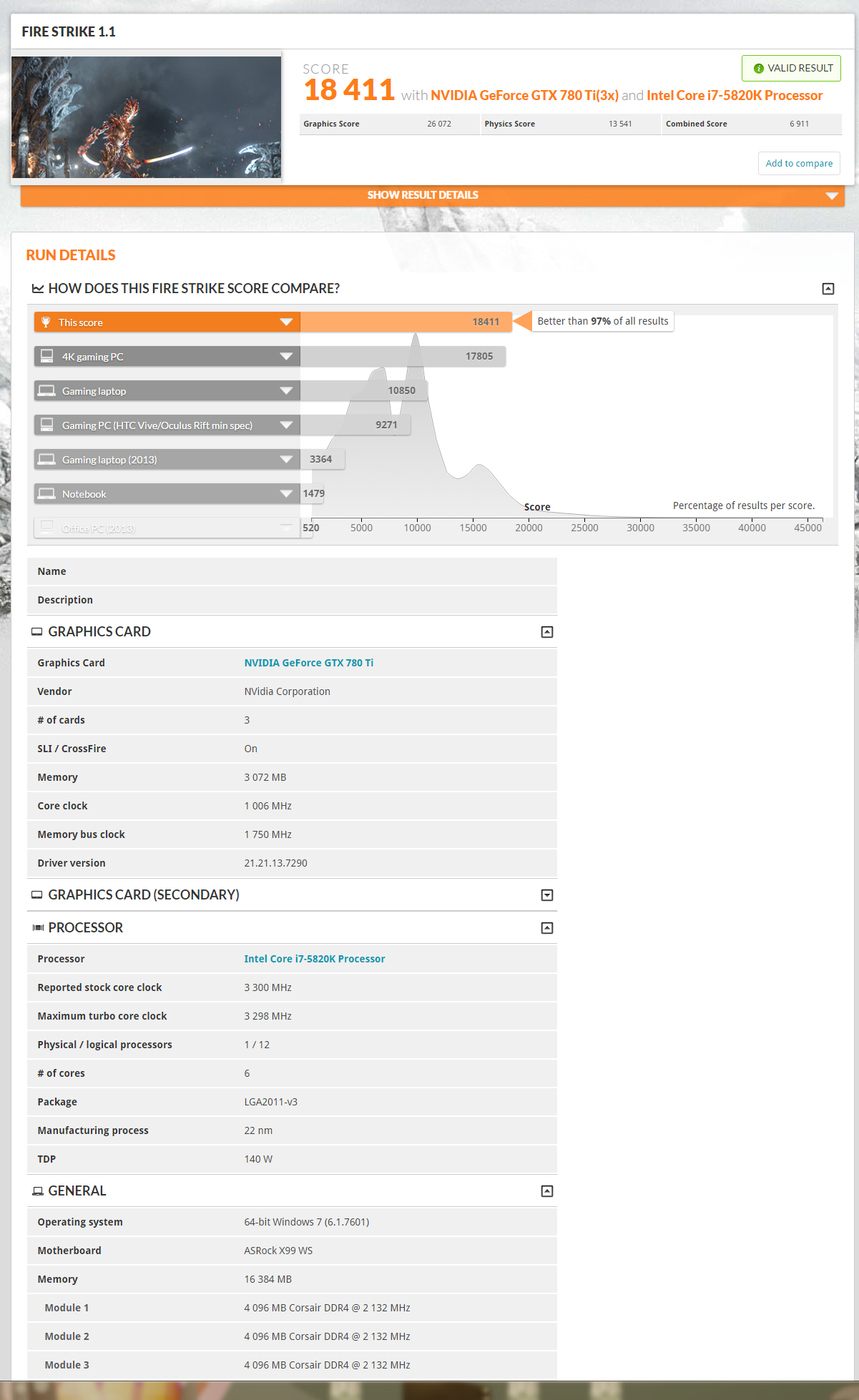Collapse the GENERAL section
Image resolution: width=859 pixels, height=1400 pixels.
click(x=547, y=1191)
